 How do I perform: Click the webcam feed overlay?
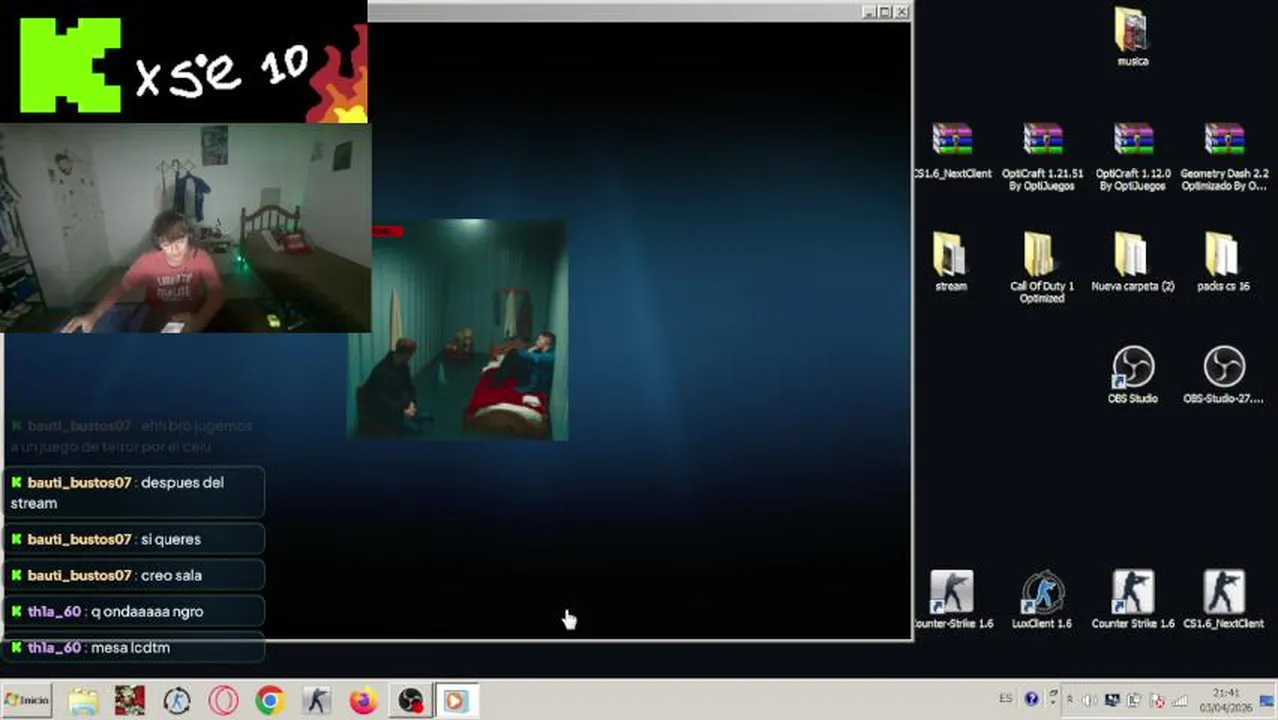[x=185, y=228]
